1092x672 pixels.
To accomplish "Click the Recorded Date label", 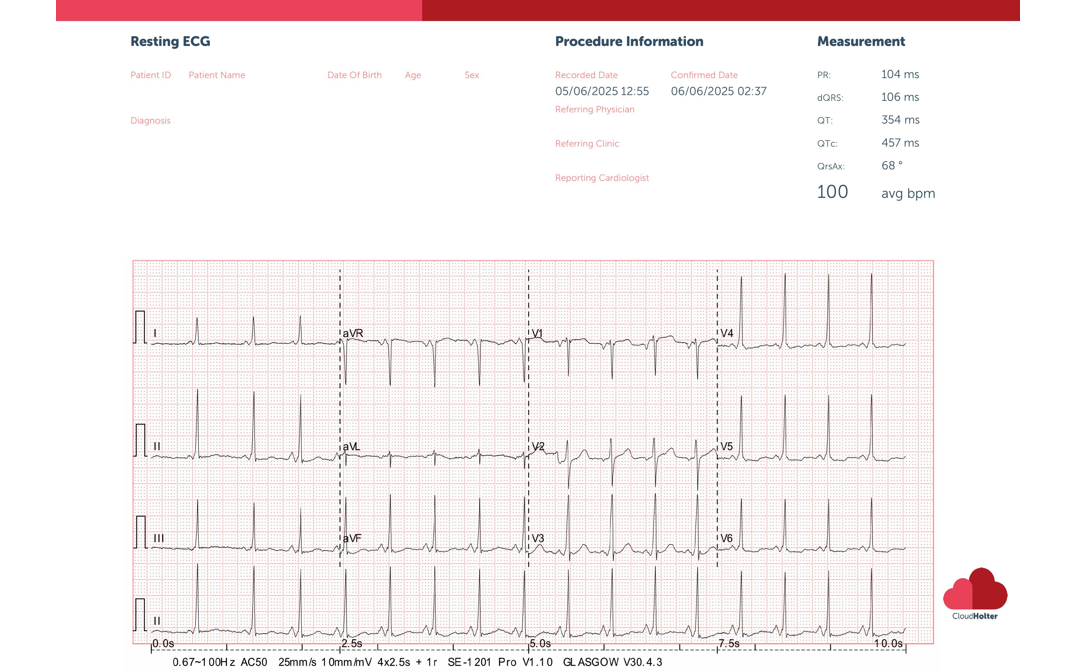I will [x=586, y=75].
